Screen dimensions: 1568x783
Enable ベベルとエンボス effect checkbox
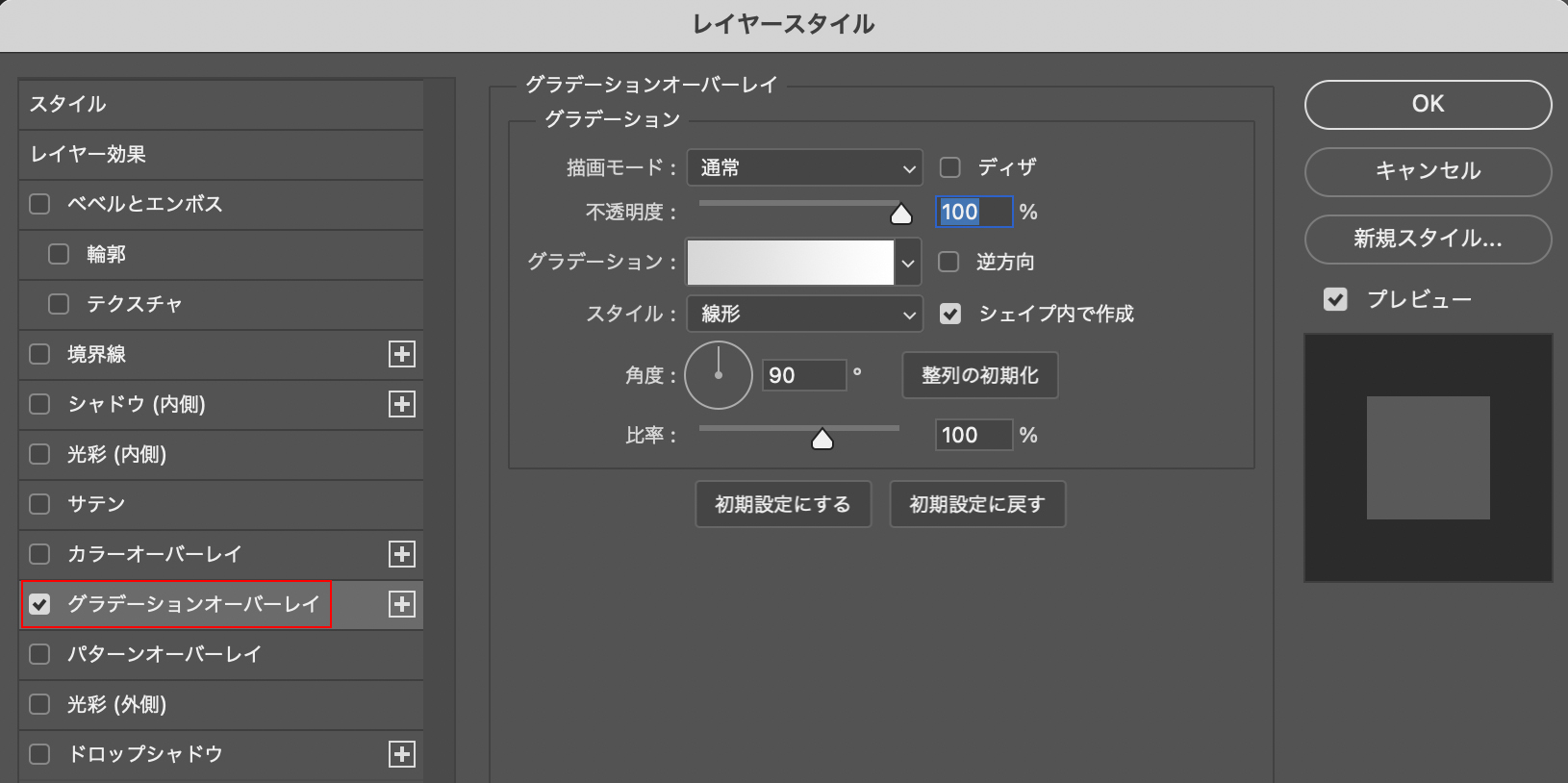tap(39, 204)
